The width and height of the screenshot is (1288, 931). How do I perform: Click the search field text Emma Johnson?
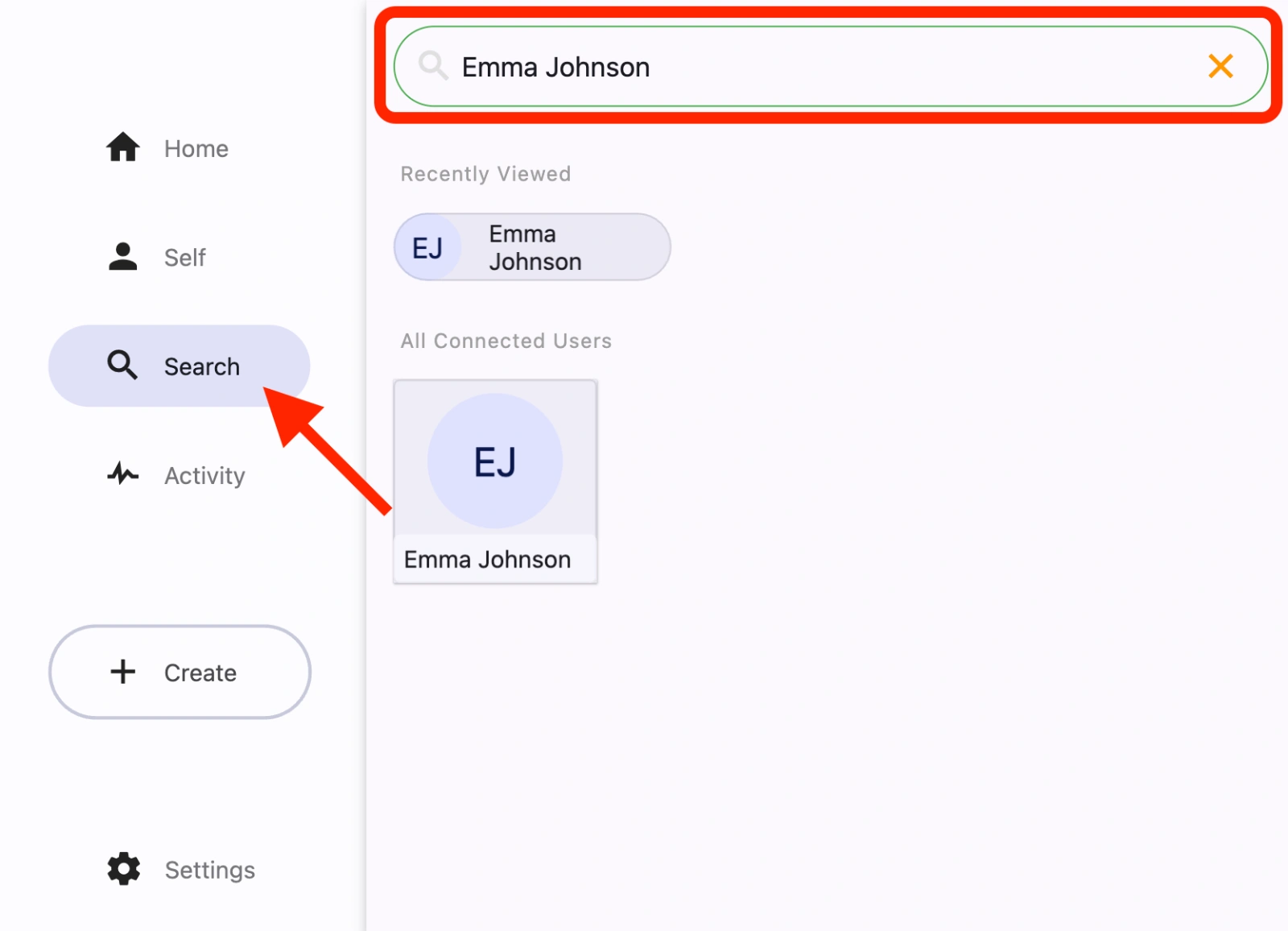(555, 68)
